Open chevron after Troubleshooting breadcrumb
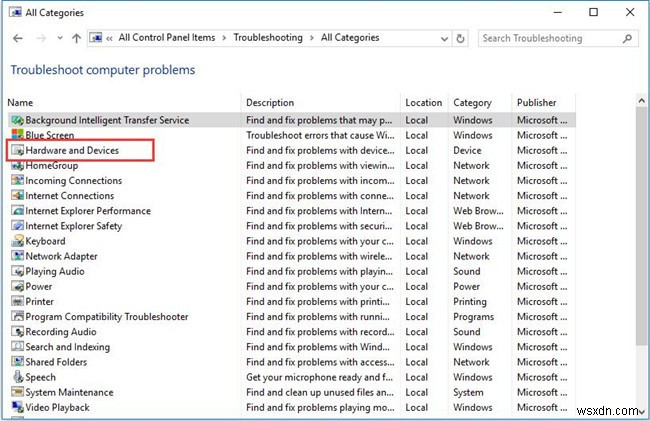 pyautogui.click(x=312, y=38)
